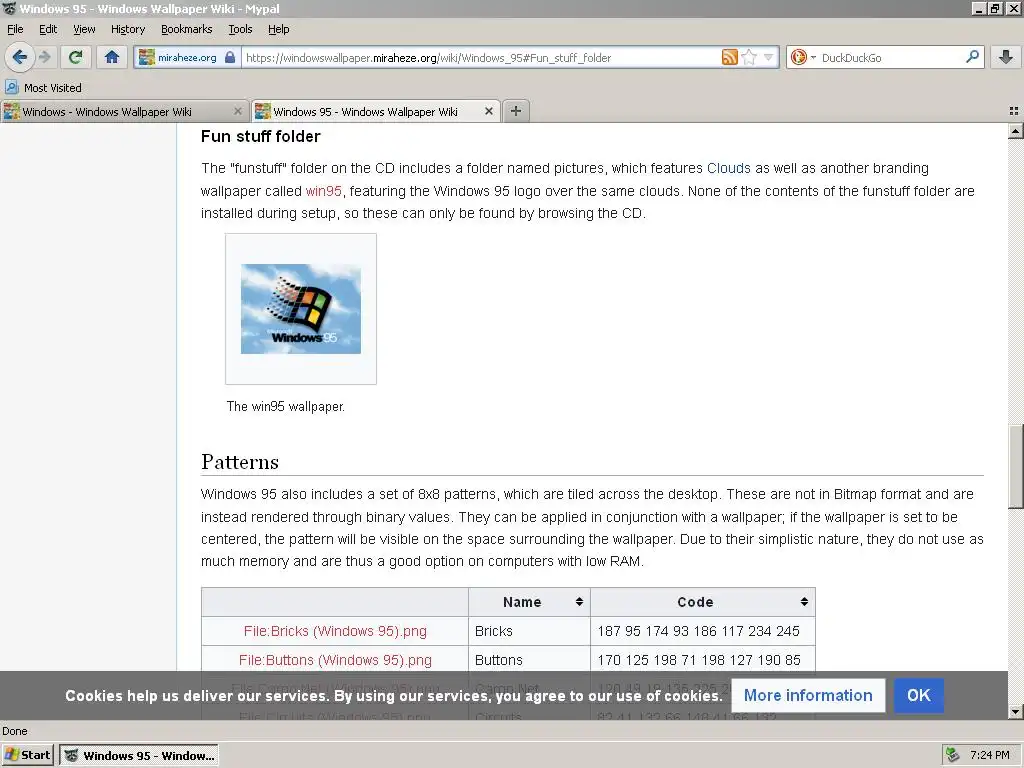Click the system tray network icon
The image size is (1024, 768).
point(953,756)
